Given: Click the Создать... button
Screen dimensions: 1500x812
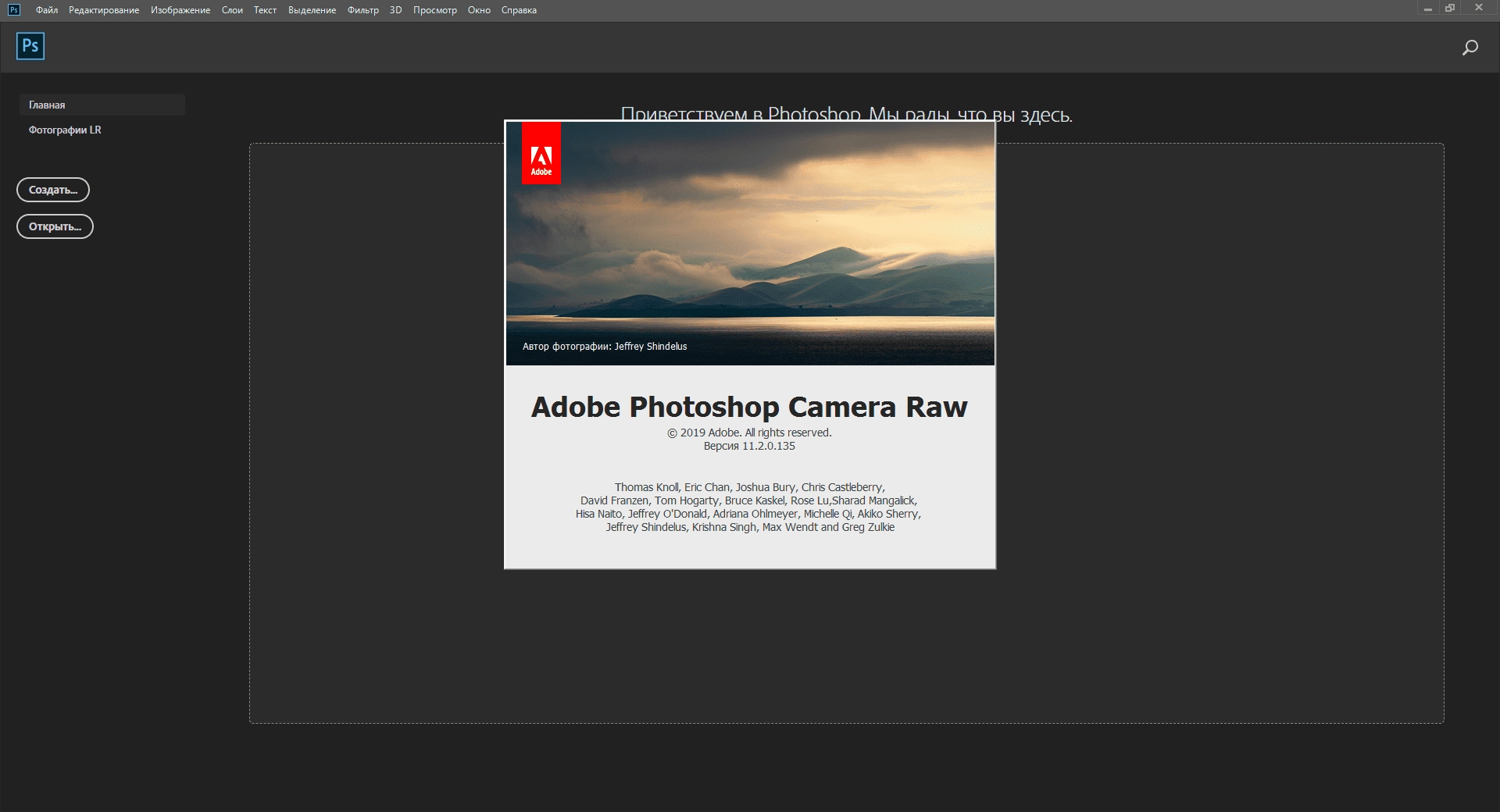Looking at the screenshot, I should click(53, 190).
